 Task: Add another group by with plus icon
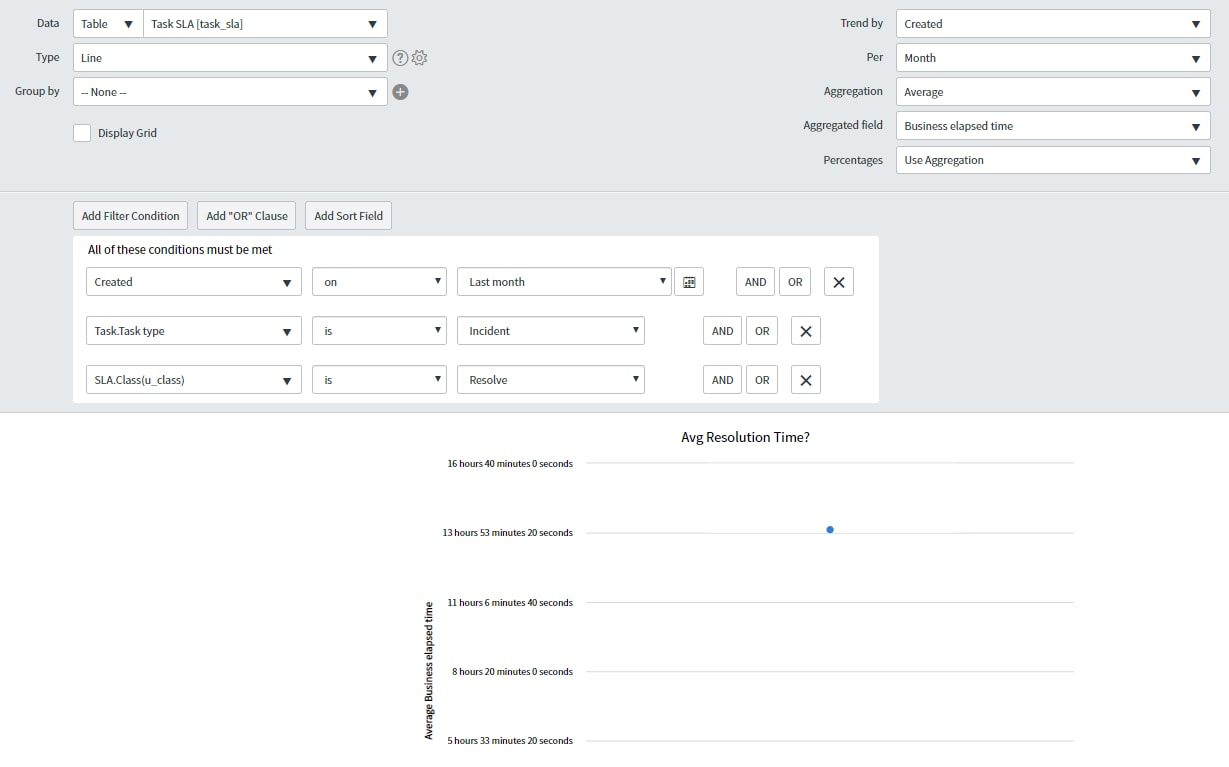coord(400,92)
